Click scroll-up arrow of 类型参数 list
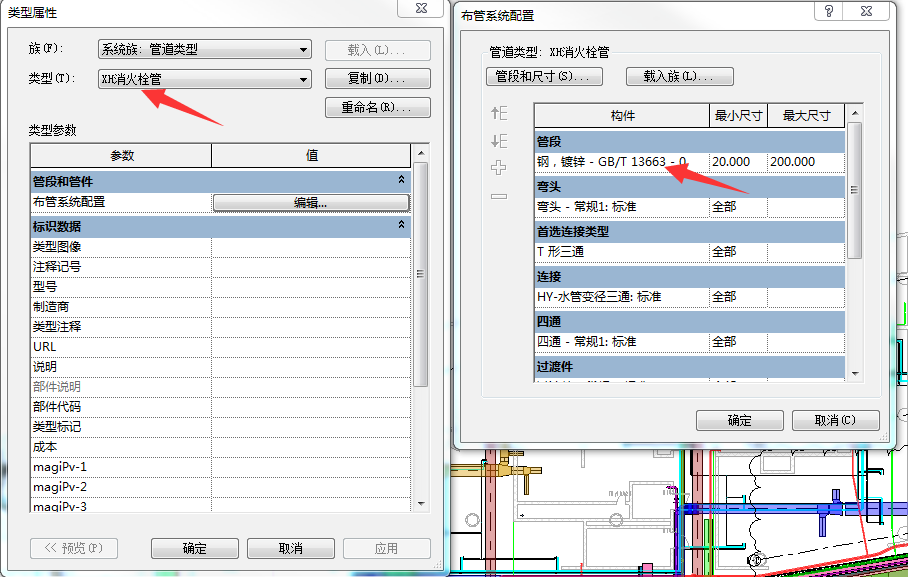 [x=421, y=154]
